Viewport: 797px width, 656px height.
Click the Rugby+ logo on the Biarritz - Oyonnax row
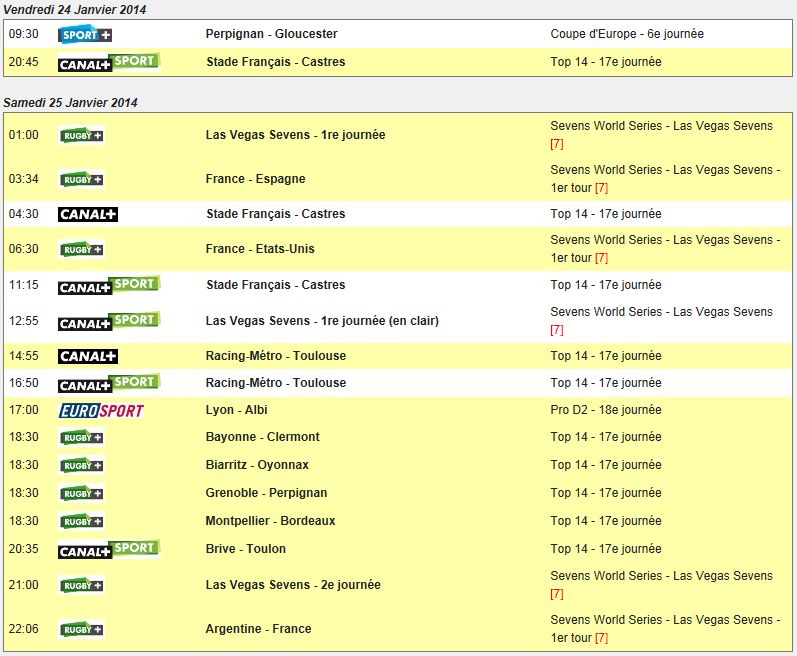point(82,465)
